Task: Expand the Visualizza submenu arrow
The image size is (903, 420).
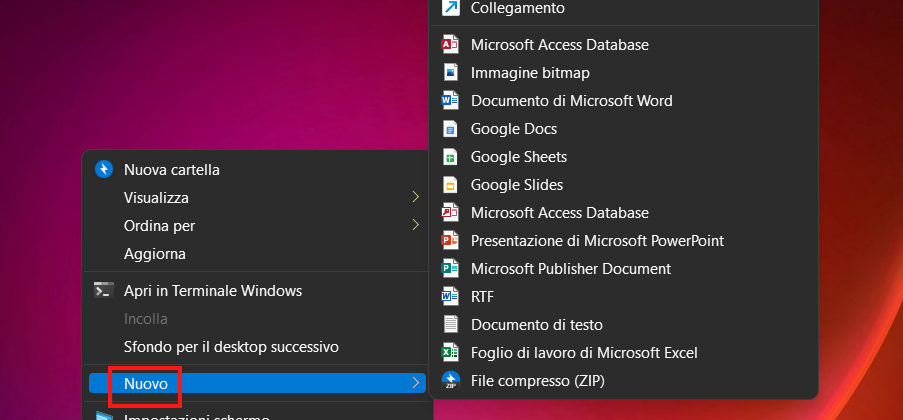Action: (x=415, y=198)
